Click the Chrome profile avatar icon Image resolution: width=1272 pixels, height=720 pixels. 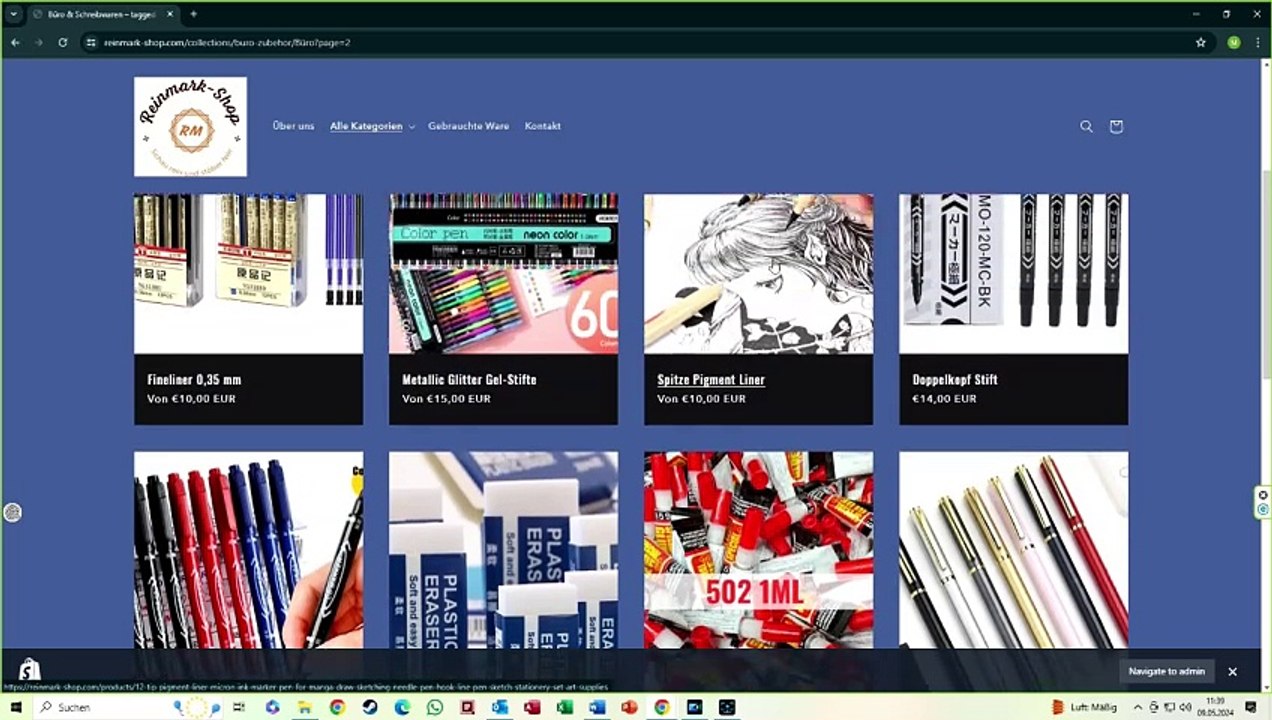(1234, 42)
